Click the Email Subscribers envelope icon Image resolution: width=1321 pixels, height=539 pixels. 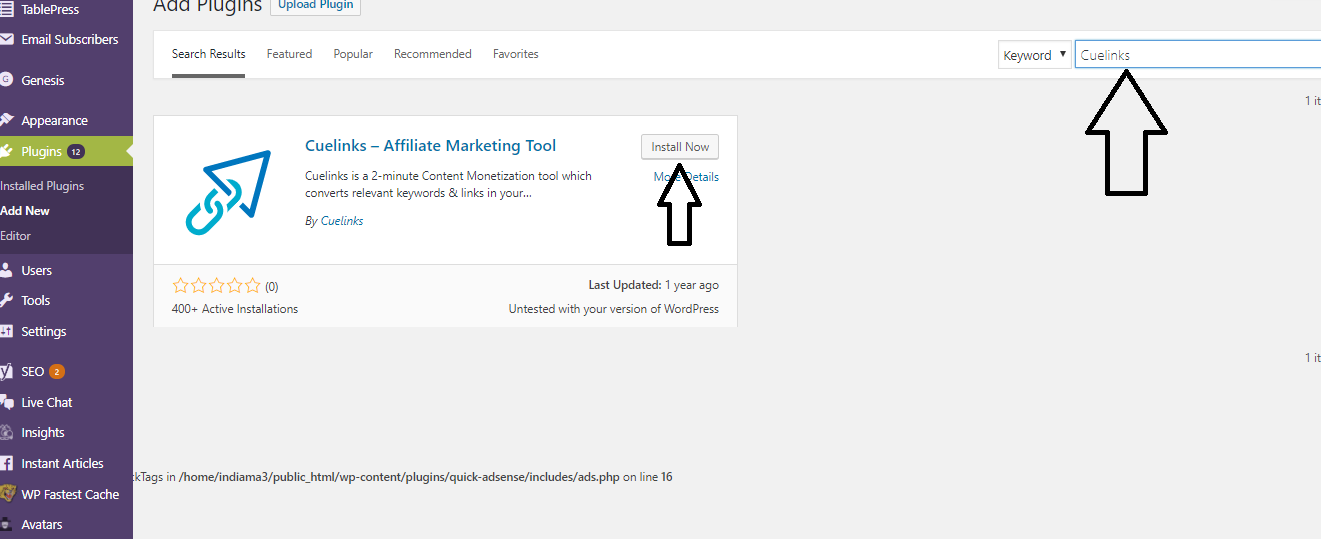click(x=6, y=40)
